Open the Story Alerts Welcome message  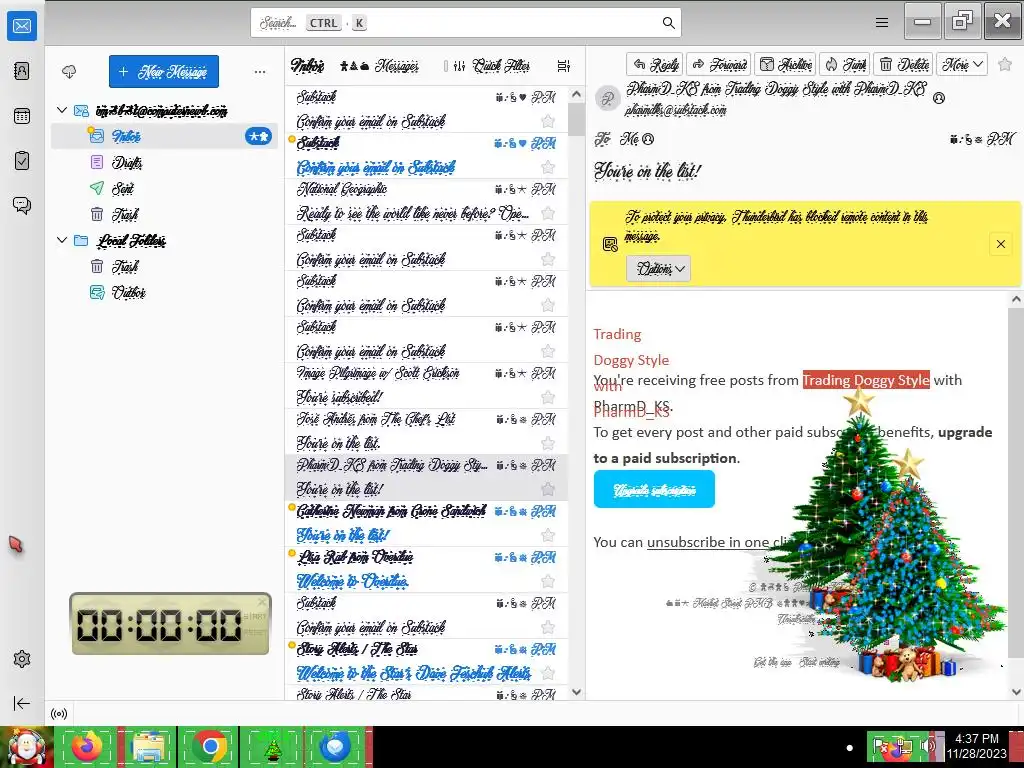(x=426, y=662)
